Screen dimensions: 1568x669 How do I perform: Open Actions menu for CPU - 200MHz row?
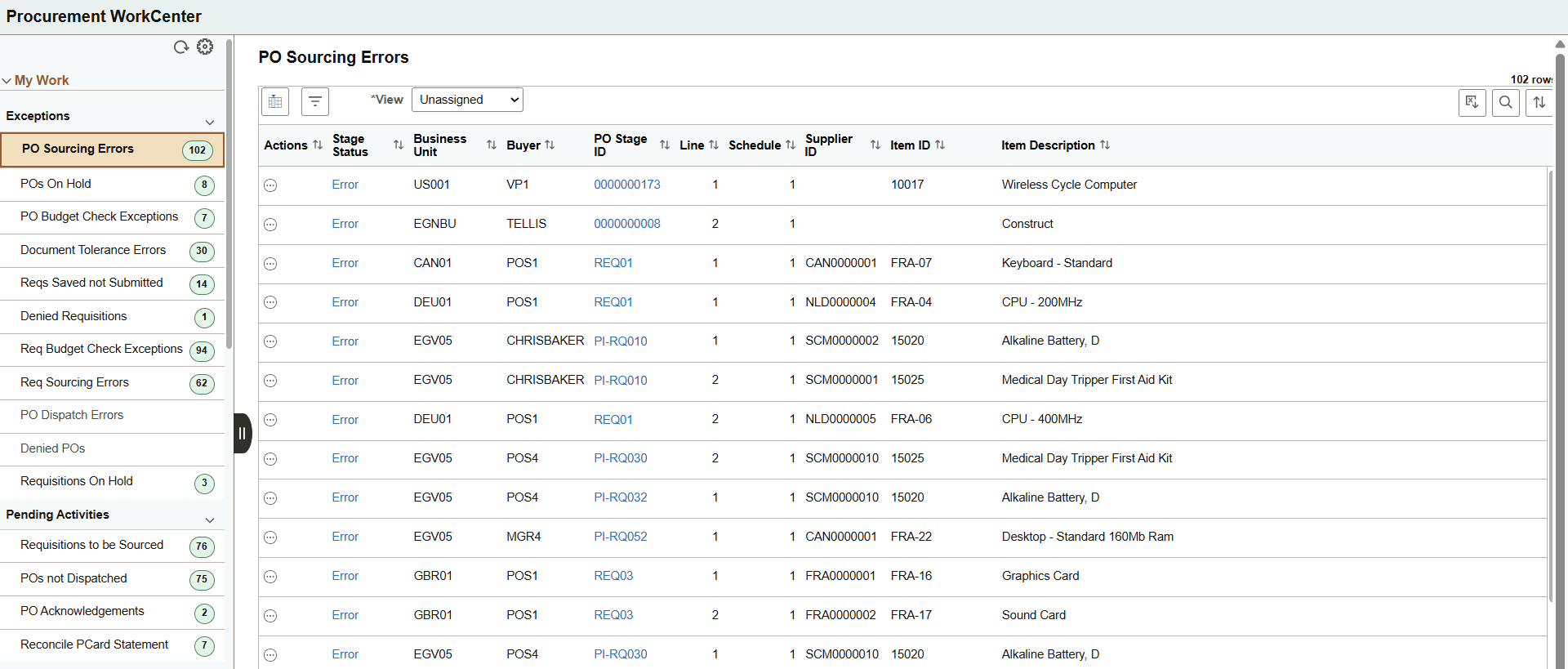[270, 302]
